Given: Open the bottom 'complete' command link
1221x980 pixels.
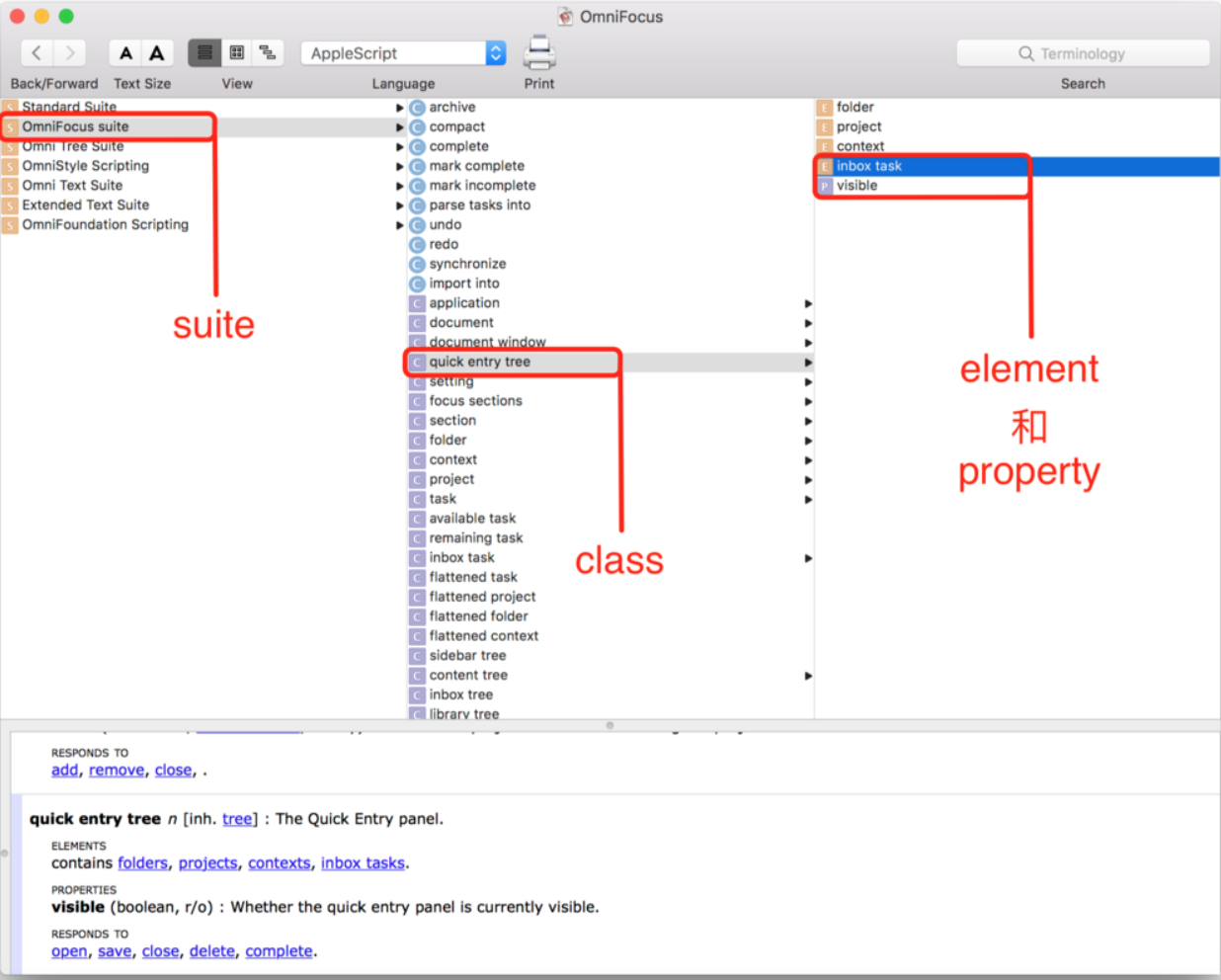Looking at the screenshot, I should (x=280, y=951).
